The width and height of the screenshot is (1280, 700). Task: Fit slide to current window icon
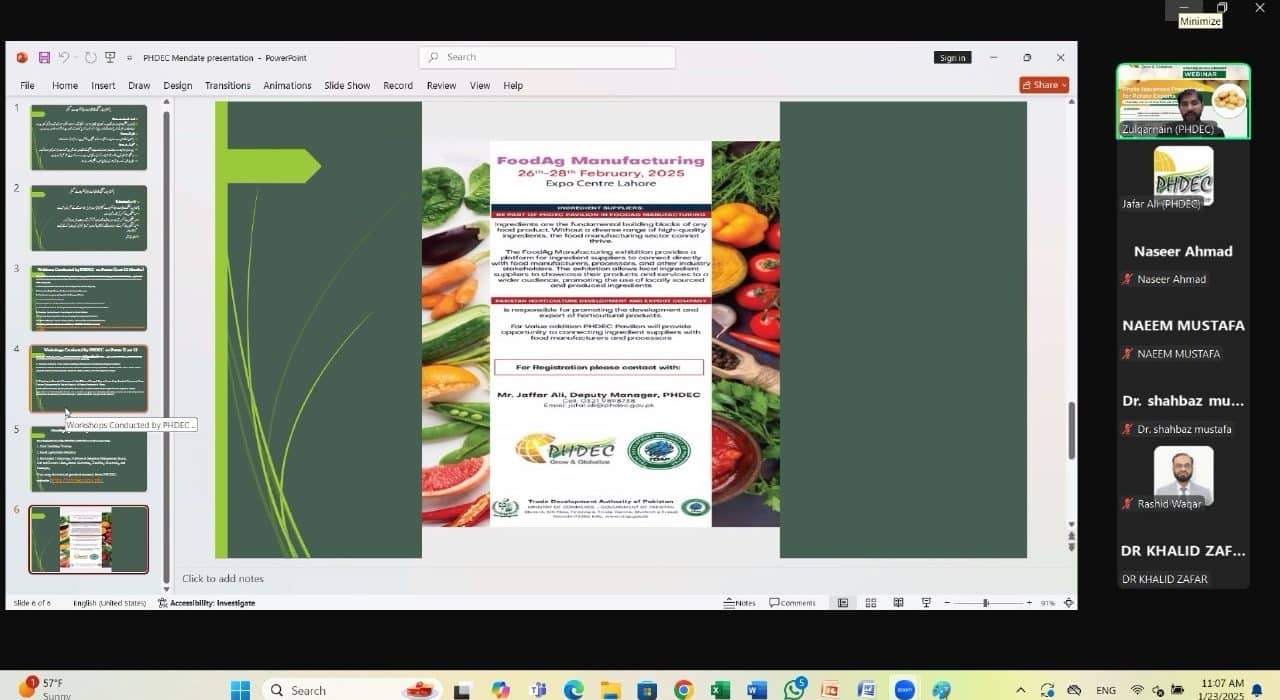click(x=1069, y=603)
